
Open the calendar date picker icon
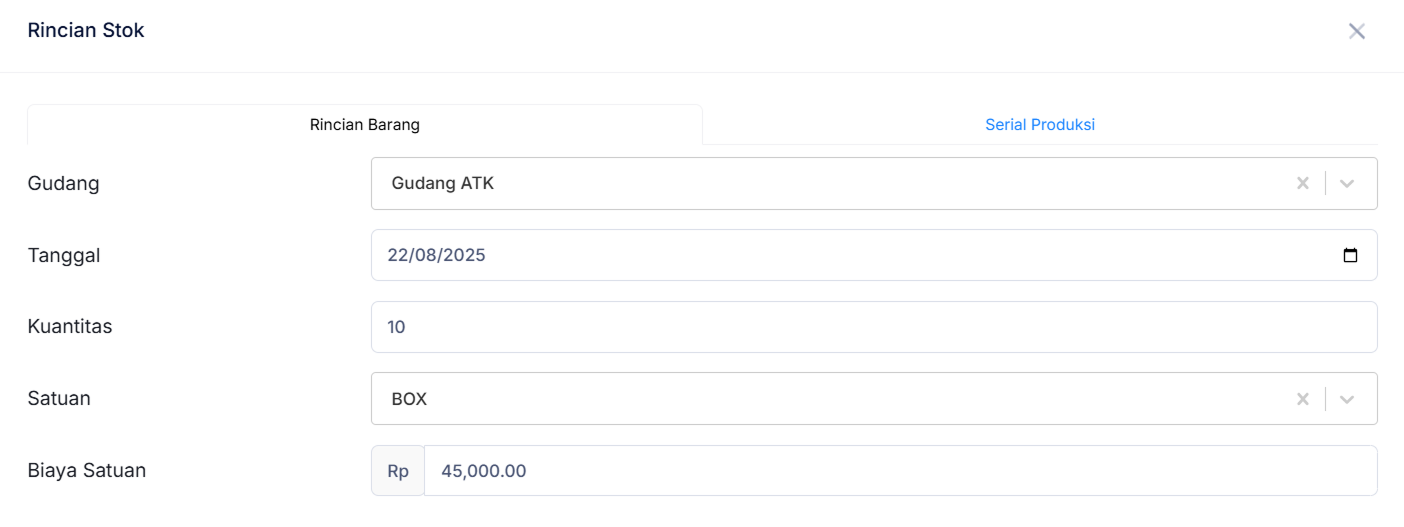1350,255
